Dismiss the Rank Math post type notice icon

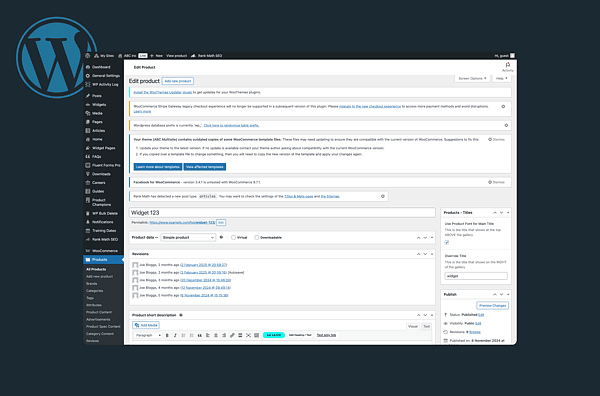pos(383,196)
